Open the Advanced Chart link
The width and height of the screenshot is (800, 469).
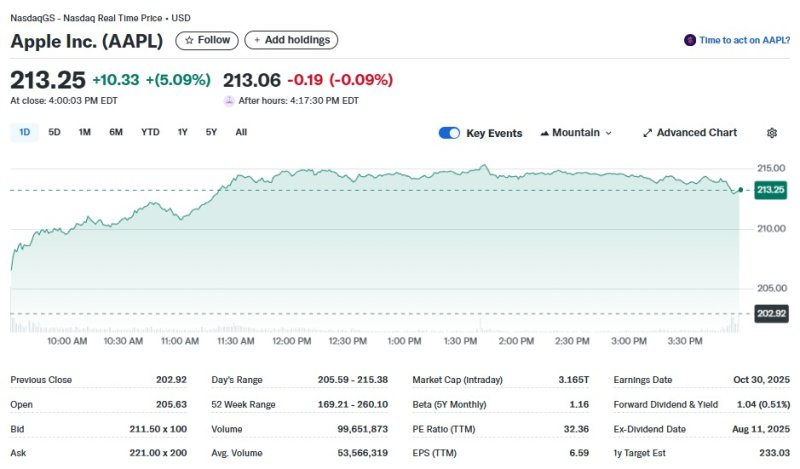click(x=696, y=133)
